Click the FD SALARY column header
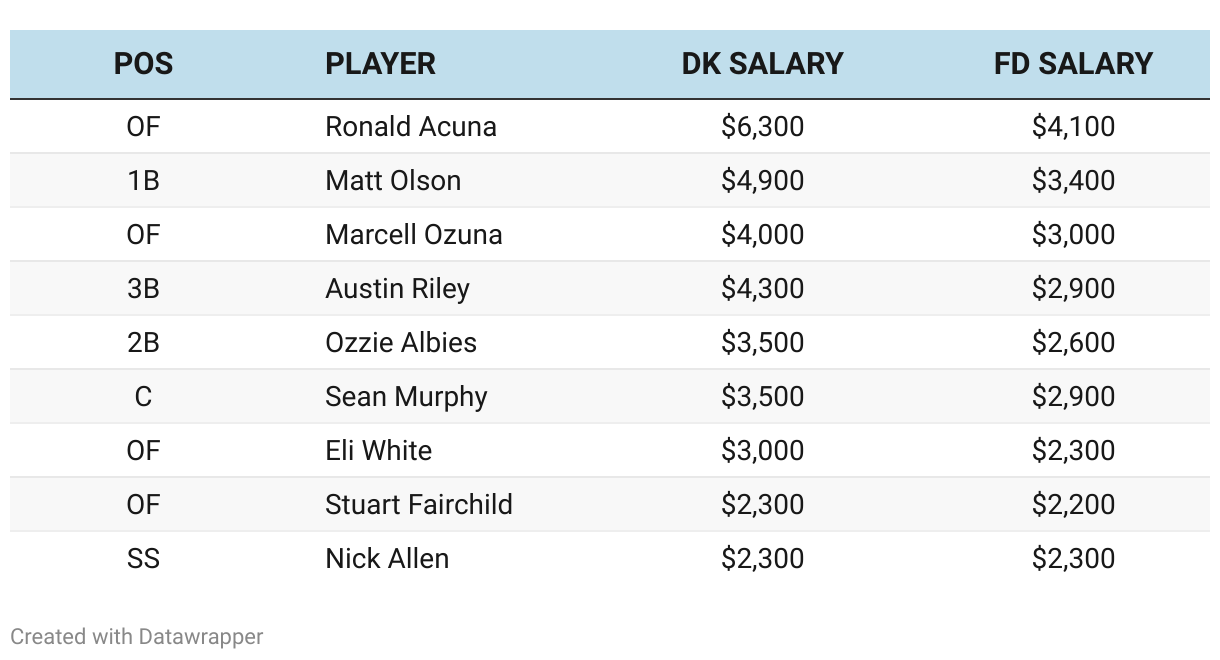Screen dimensions: 1220x660 pyautogui.click(x=1073, y=64)
